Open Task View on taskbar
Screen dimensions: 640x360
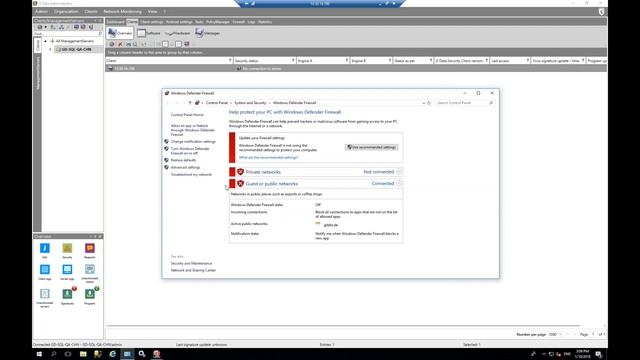(68, 354)
